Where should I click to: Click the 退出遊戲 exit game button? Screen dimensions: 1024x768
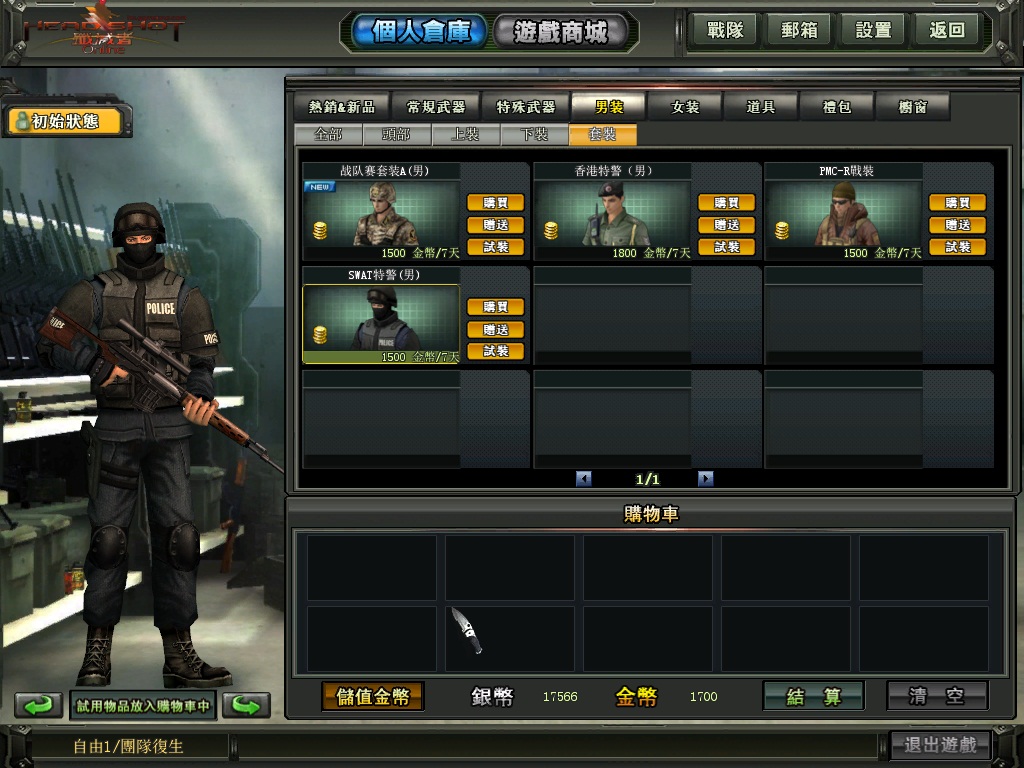click(x=940, y=744)
